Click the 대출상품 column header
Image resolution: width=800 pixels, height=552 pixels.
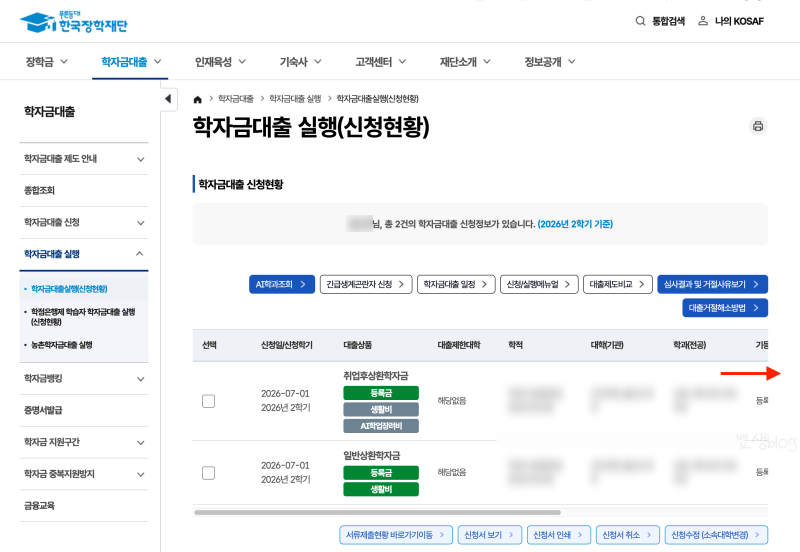point(358,345)
